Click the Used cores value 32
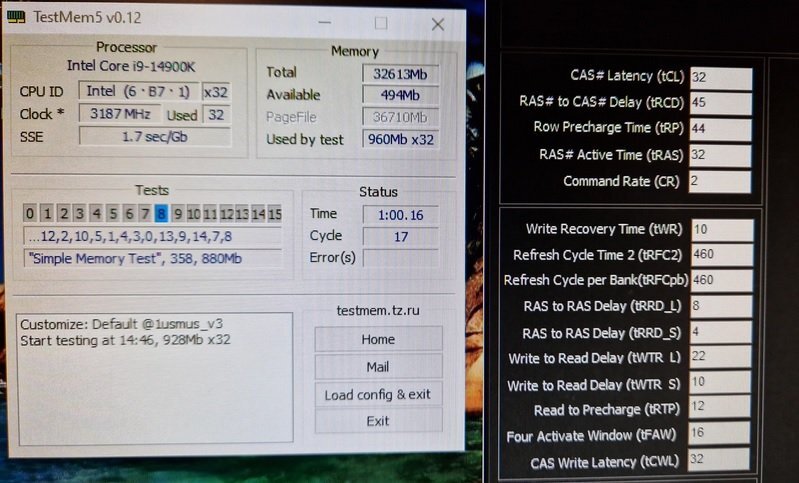Screen dimensions: 799x483 point(216,115)
